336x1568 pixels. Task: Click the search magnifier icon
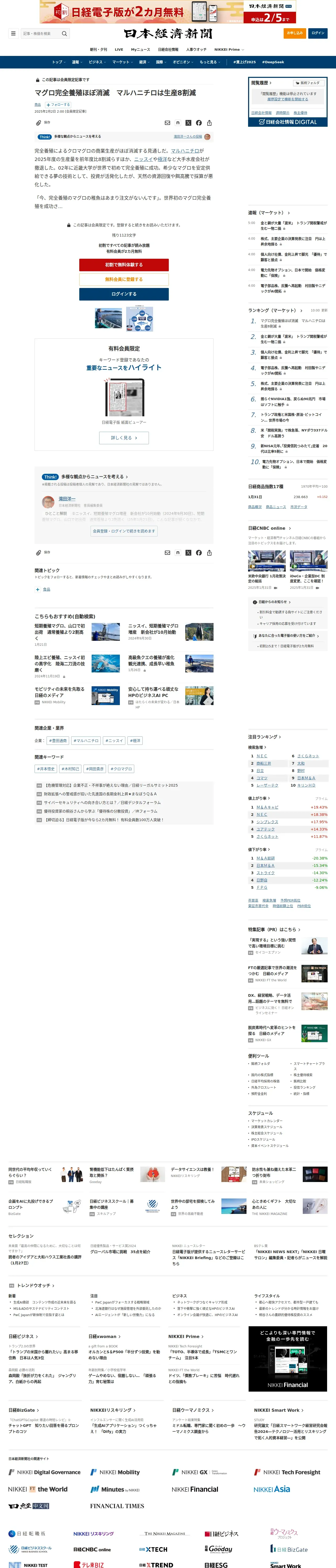tap(64, 33)
